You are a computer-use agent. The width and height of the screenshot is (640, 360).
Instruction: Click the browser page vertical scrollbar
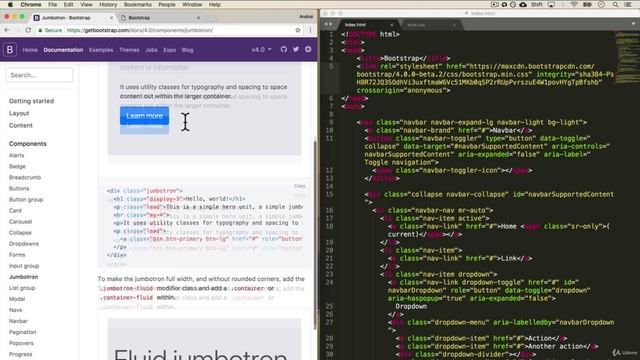315,235
